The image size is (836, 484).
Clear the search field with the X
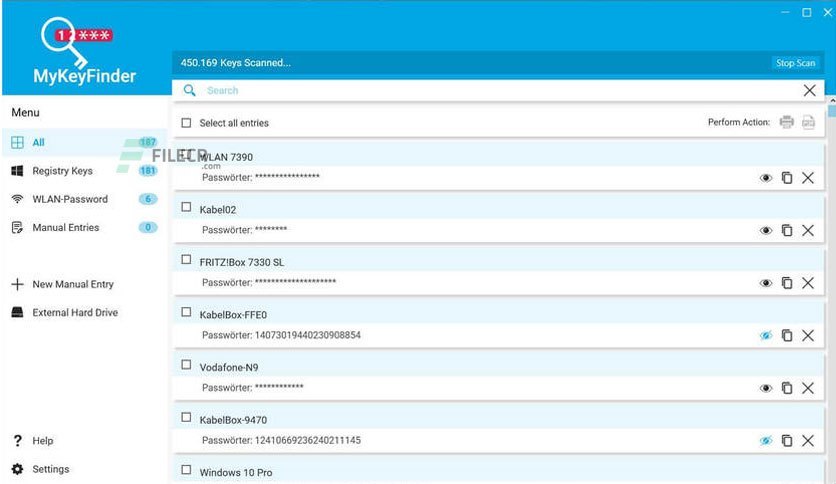click(x=809, y=91)
